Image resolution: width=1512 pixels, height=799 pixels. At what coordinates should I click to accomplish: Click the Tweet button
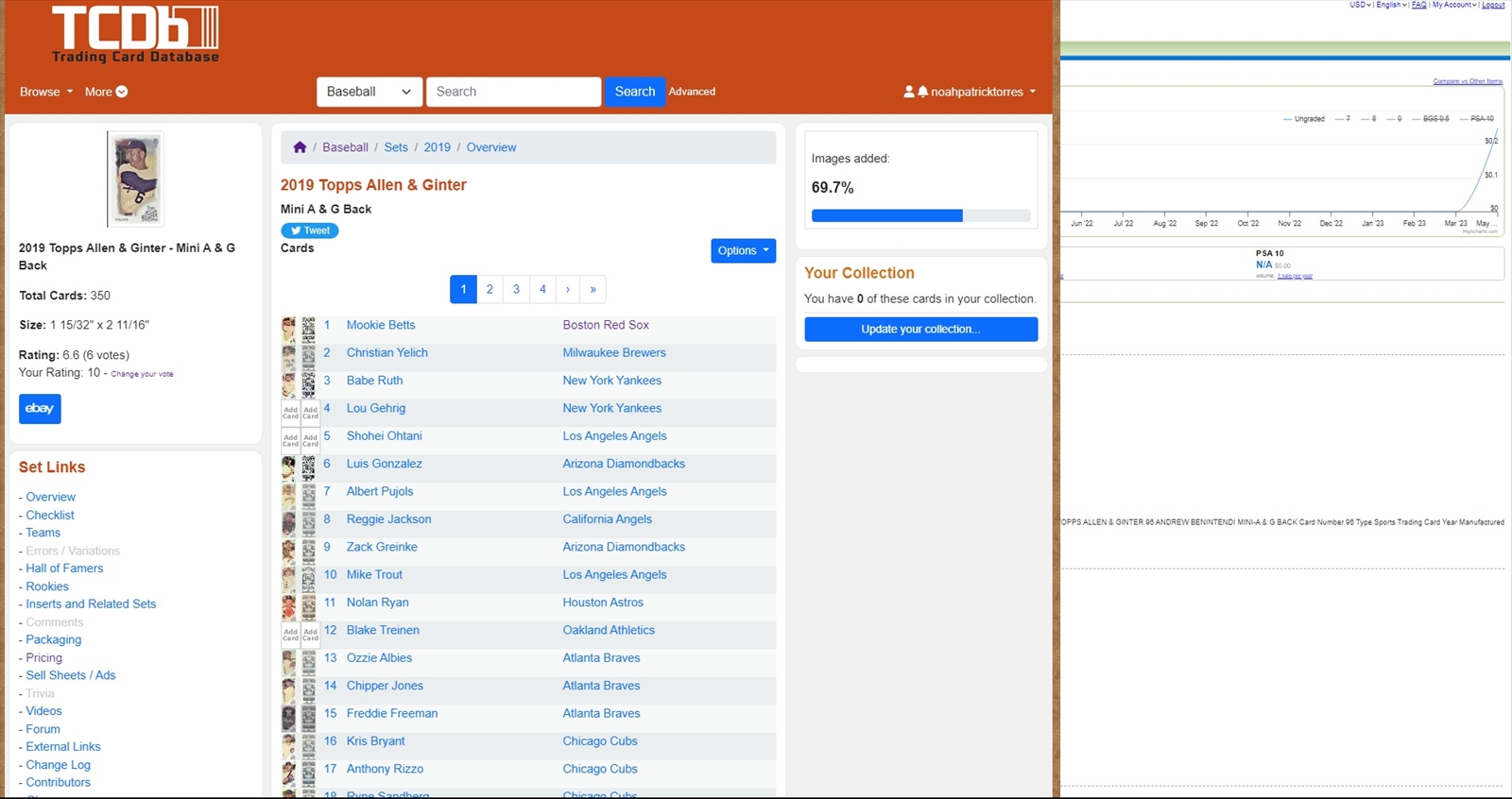pyautogui.click(x=309, y=230)
